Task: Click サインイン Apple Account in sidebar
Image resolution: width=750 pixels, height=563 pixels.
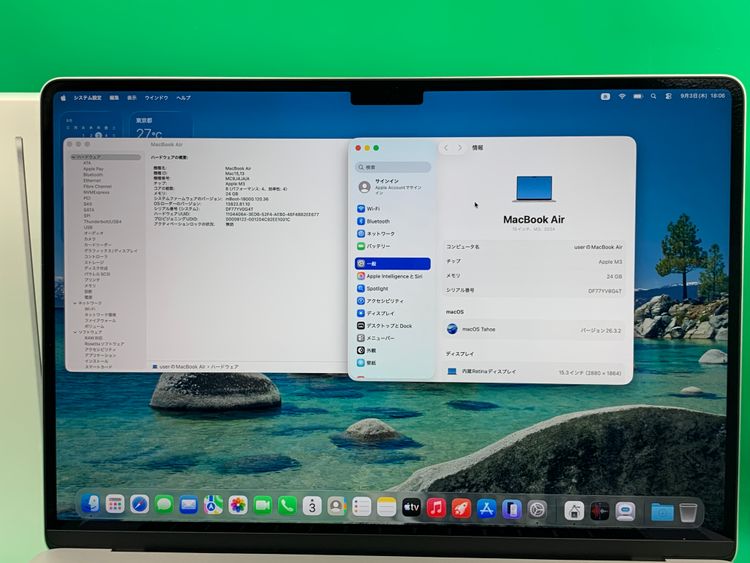Action: pyautogui.click(x=392, y=187)
